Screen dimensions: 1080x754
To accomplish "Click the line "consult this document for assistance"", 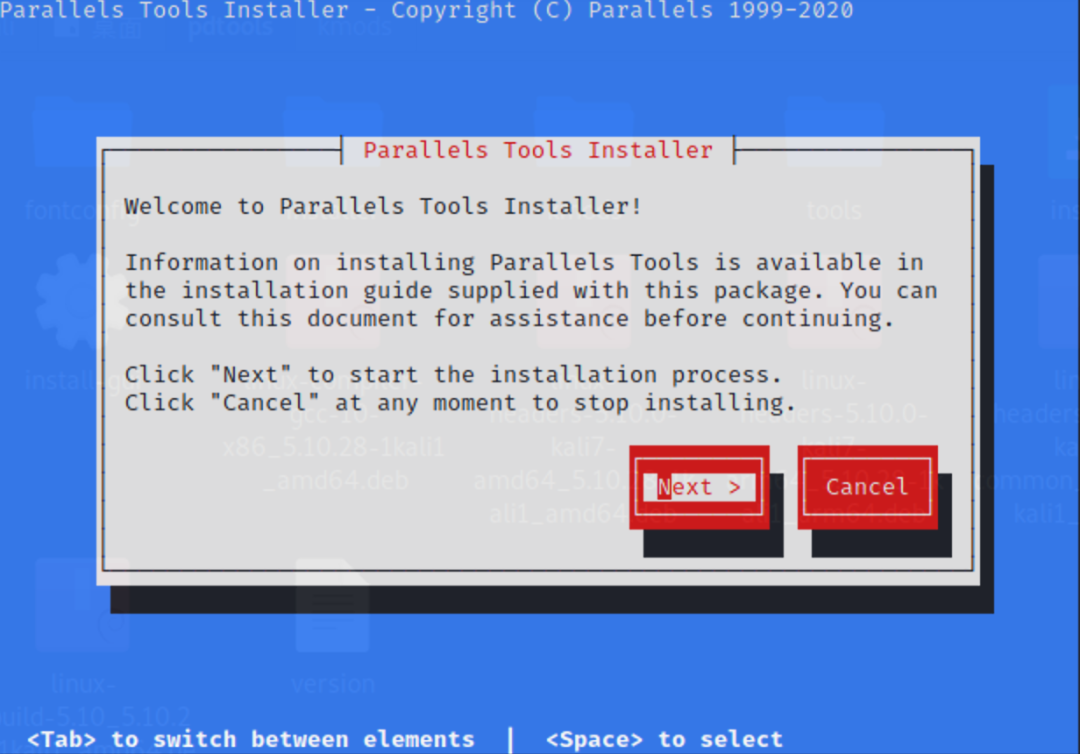I will pyautogui.click(x=509, y=319).
